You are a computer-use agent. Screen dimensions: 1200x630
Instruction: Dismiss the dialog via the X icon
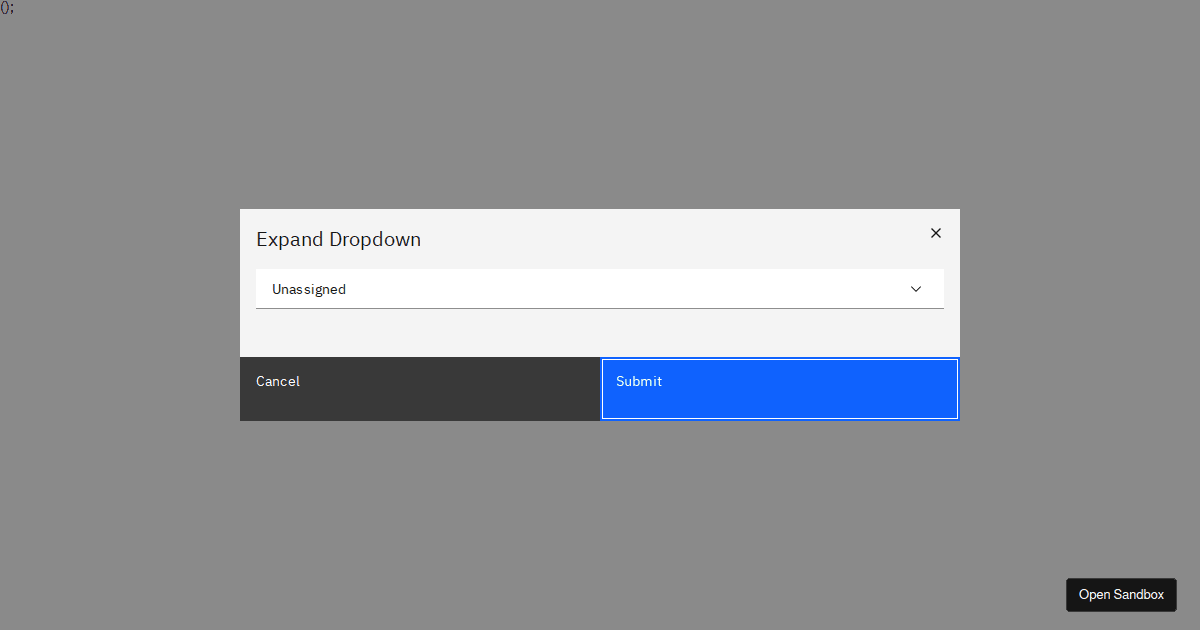pos(935,232)
